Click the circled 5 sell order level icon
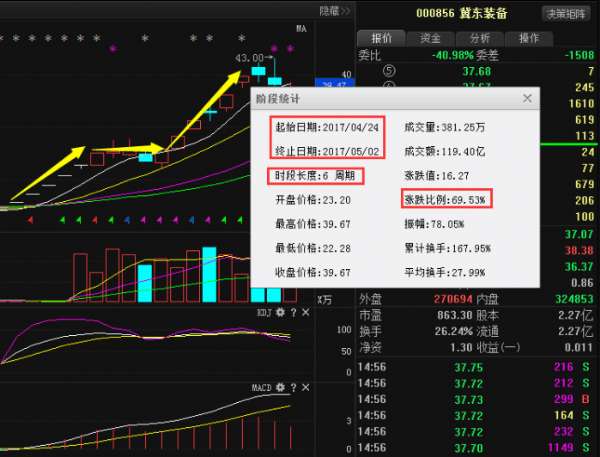The width and height of the screenshot is (600, 457). (x=390, y=71)
